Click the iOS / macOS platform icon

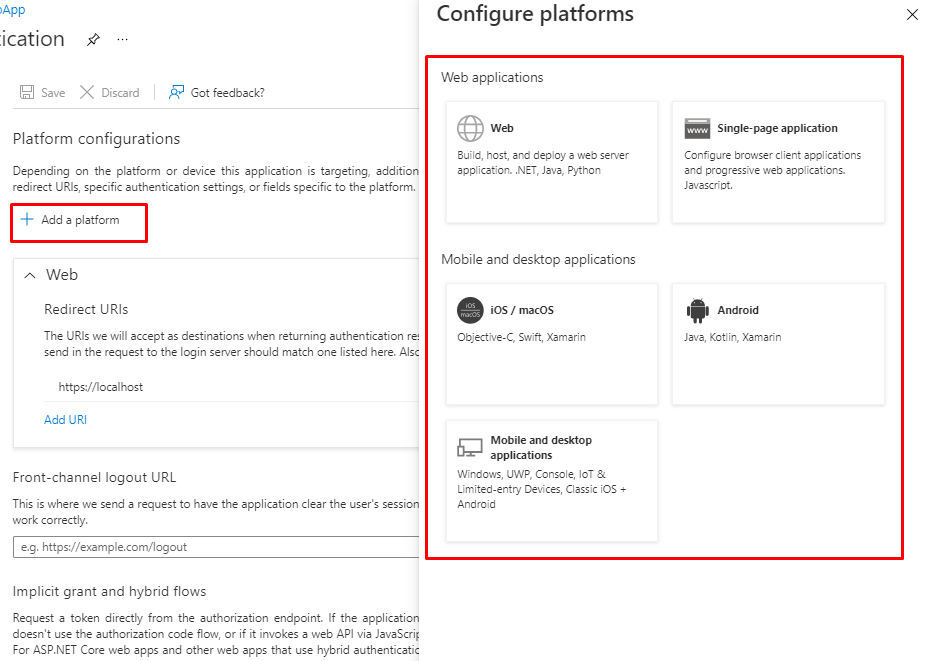pos(470,310)
